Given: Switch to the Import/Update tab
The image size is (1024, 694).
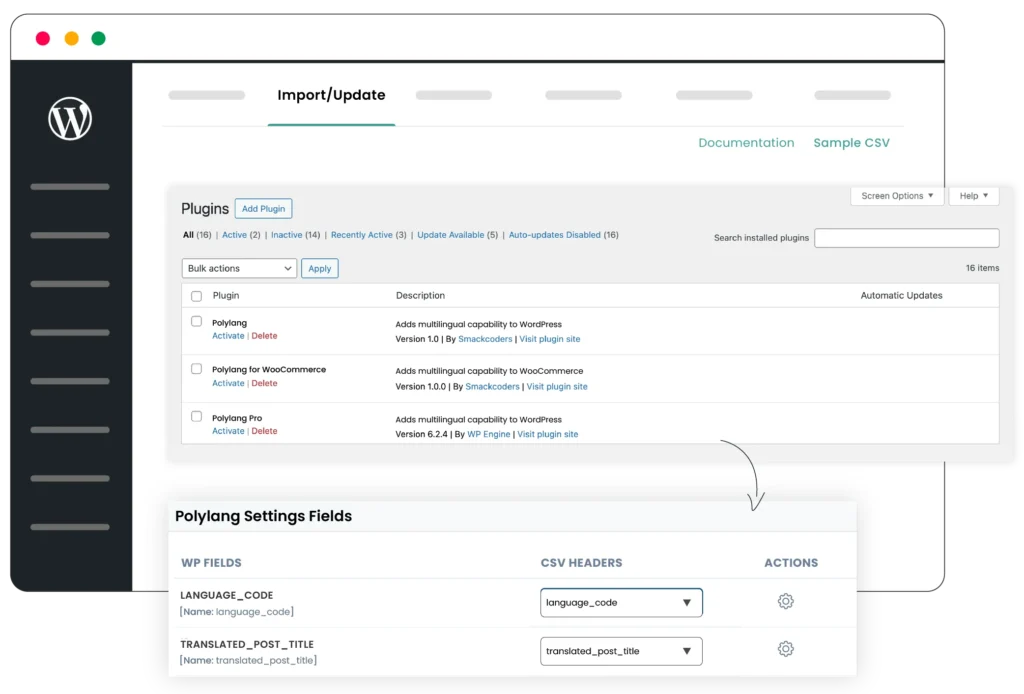Looking at the screenshot, I should point(331,95).
